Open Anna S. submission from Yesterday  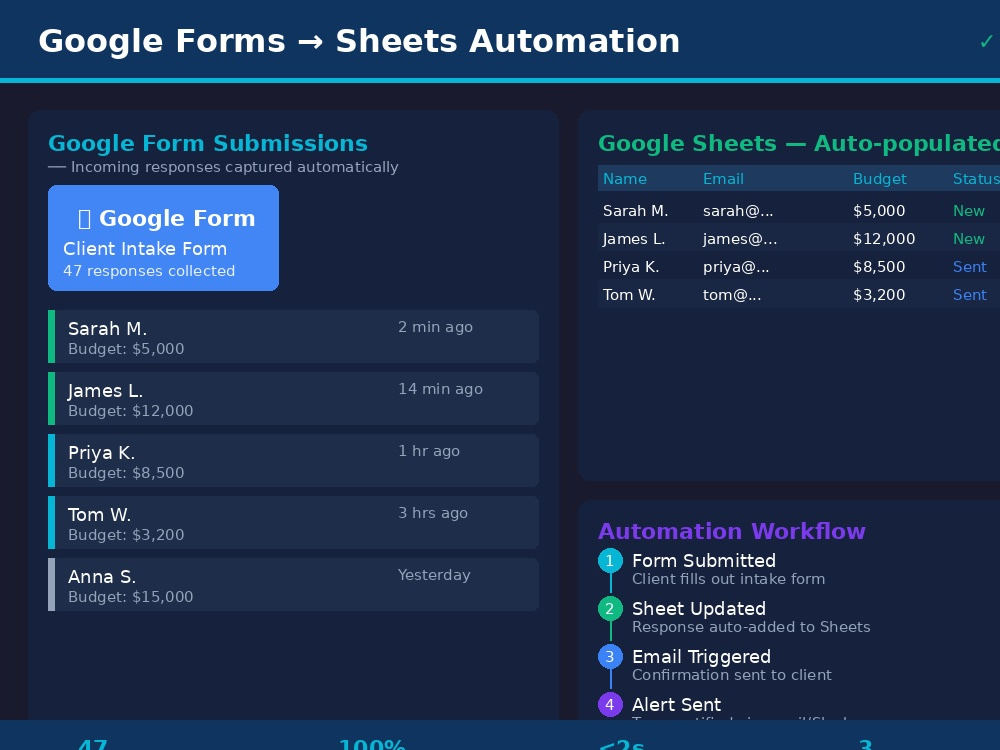(x=293, y=584)
